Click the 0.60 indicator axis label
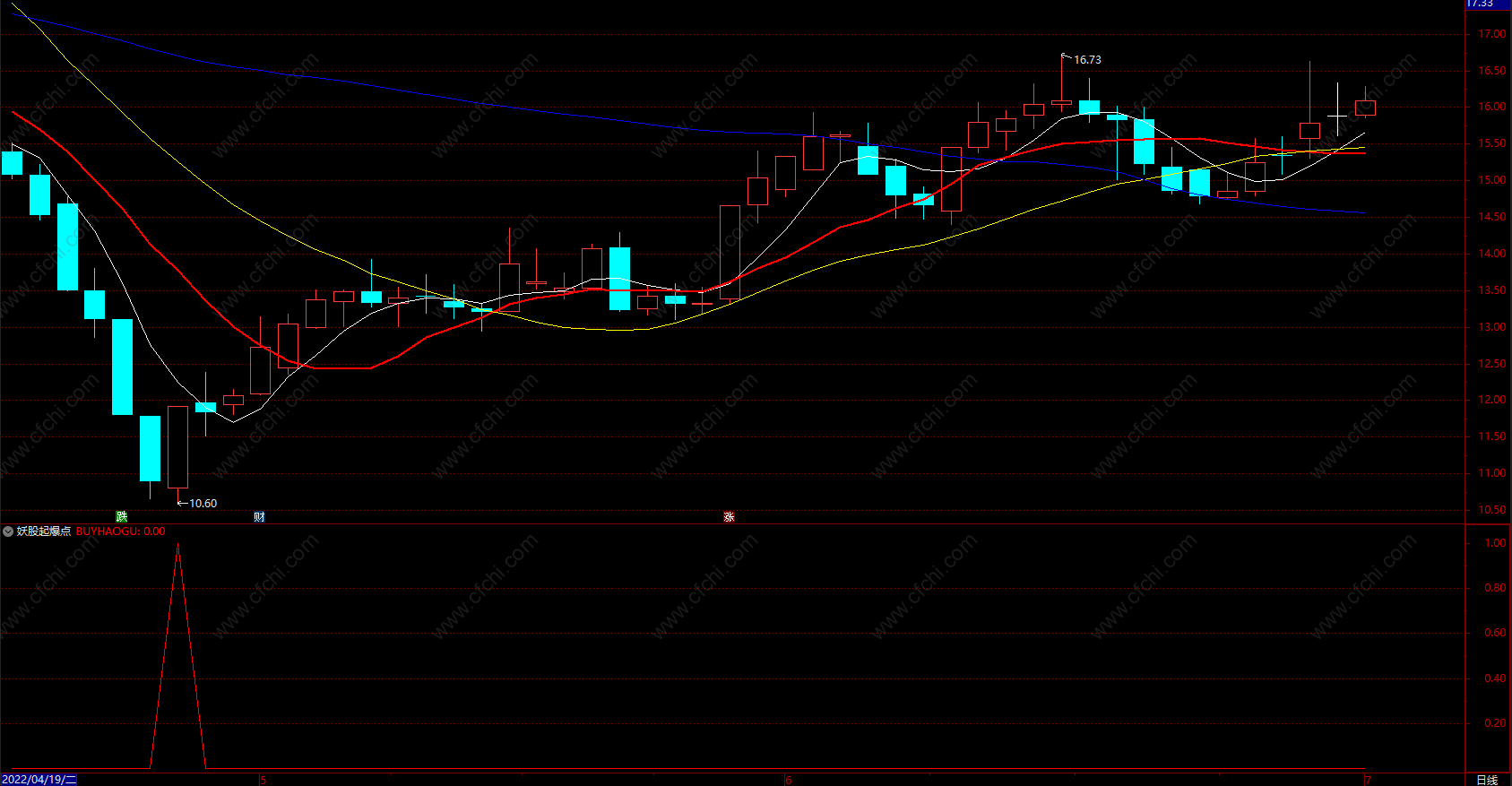 [x=1495, y=633]
